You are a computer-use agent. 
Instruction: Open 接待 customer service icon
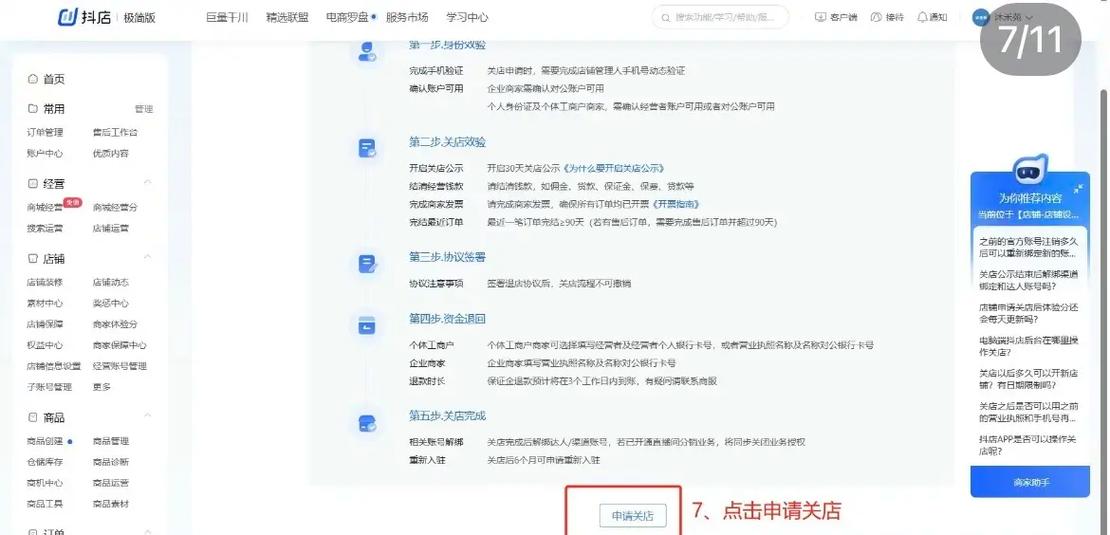click(x=876, y=17)
